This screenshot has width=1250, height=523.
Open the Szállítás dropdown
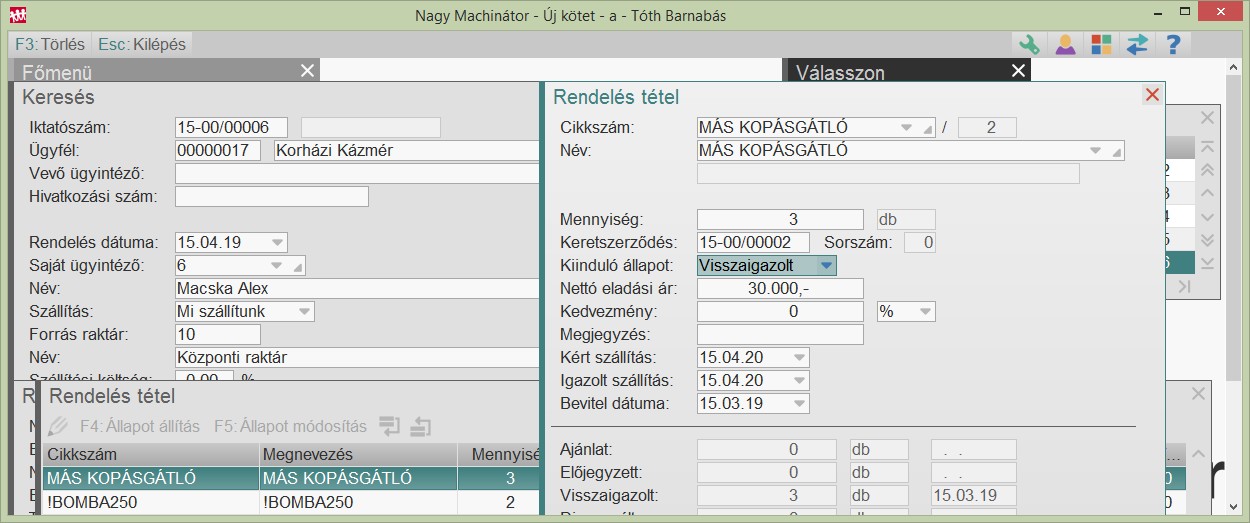[304, 311]
